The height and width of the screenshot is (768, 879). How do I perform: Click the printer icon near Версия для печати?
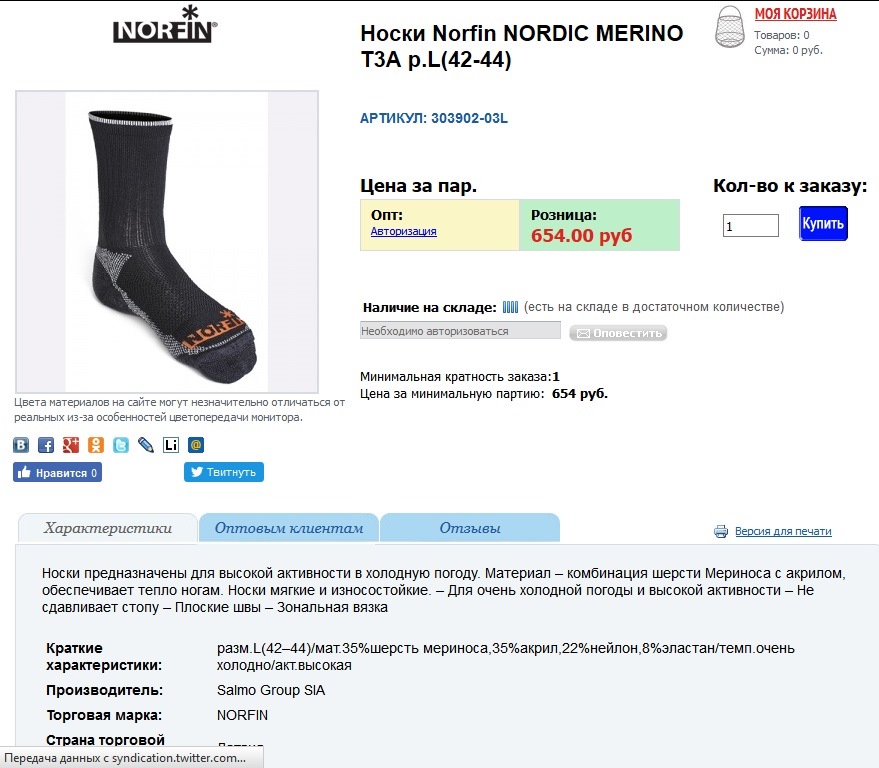click(721, 531)
